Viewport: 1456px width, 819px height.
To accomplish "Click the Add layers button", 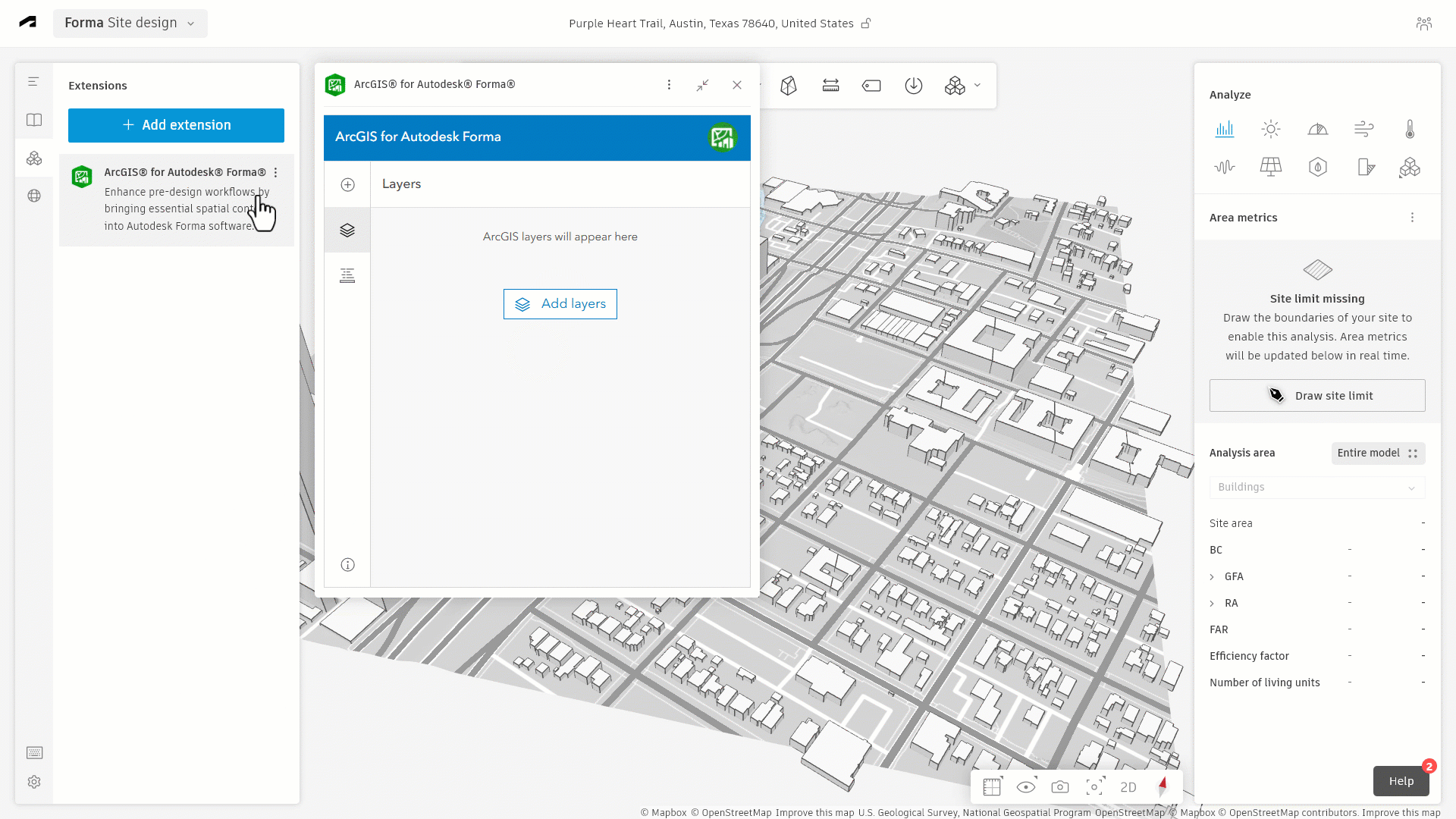I will pos(560,304).
